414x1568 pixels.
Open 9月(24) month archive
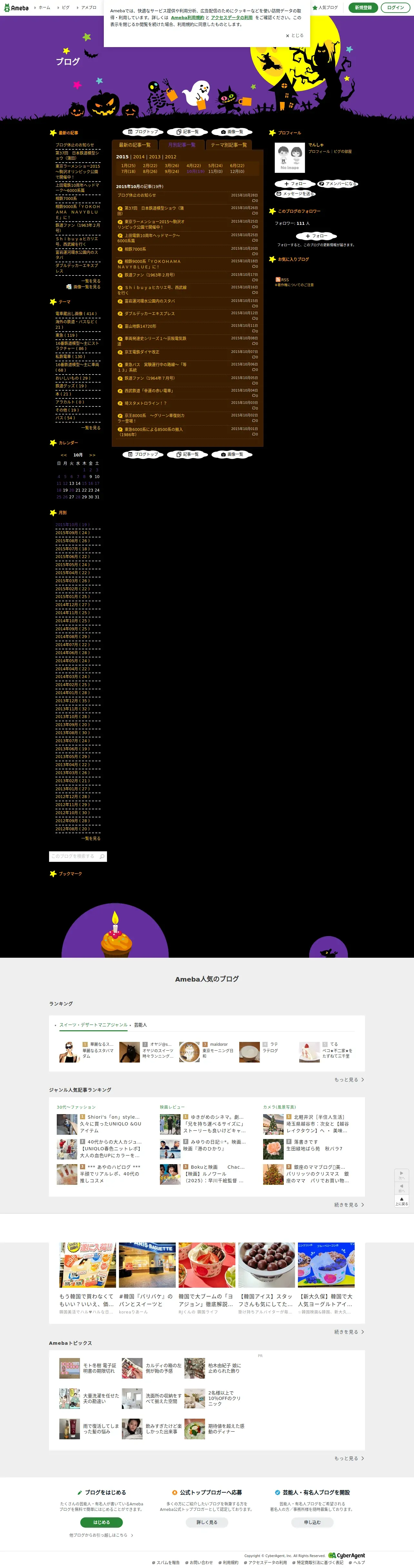point(172,172)
